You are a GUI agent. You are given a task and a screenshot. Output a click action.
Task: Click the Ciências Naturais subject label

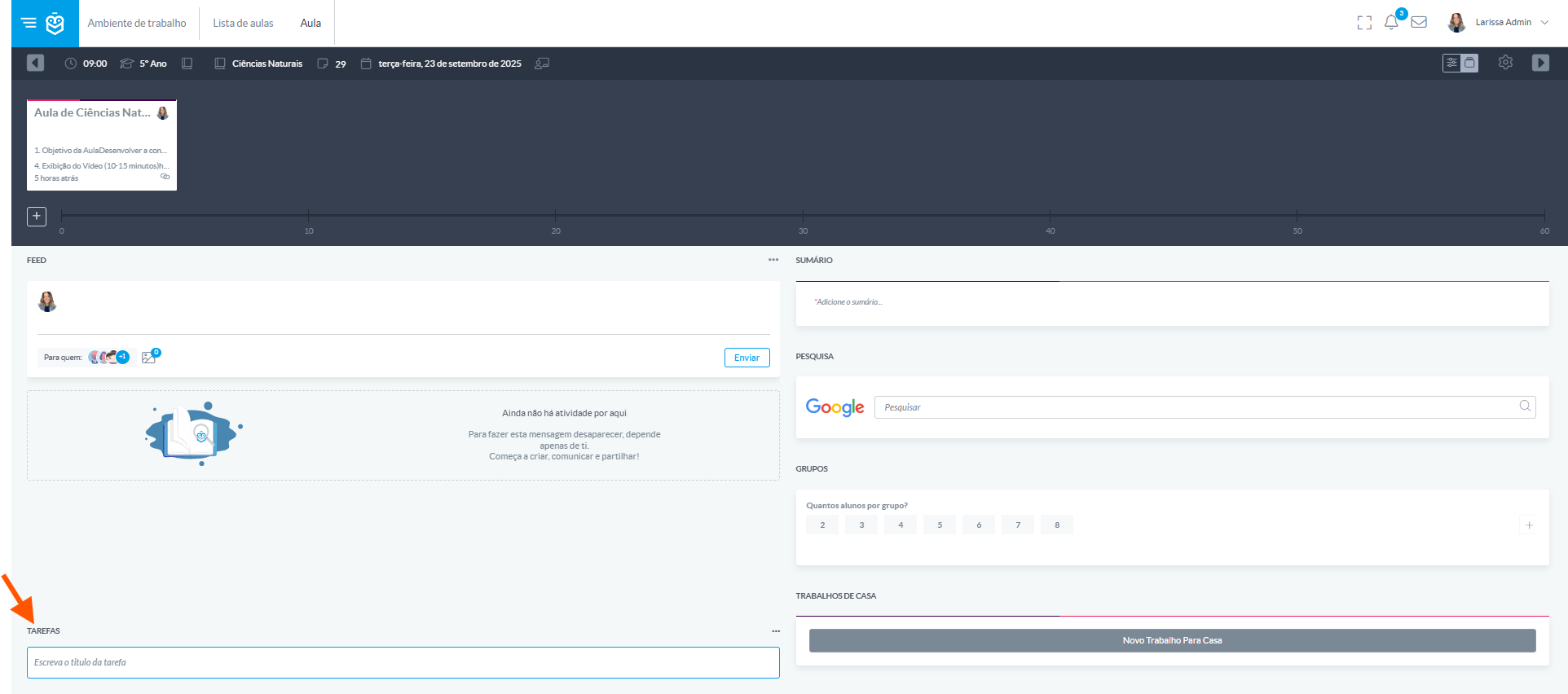click(x=267, y=64)
